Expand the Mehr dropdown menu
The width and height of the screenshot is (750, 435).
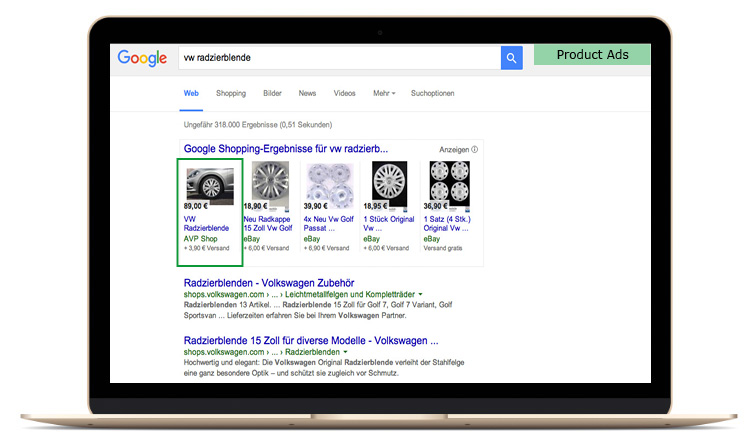pyautogui.click(x=384, y=93)
